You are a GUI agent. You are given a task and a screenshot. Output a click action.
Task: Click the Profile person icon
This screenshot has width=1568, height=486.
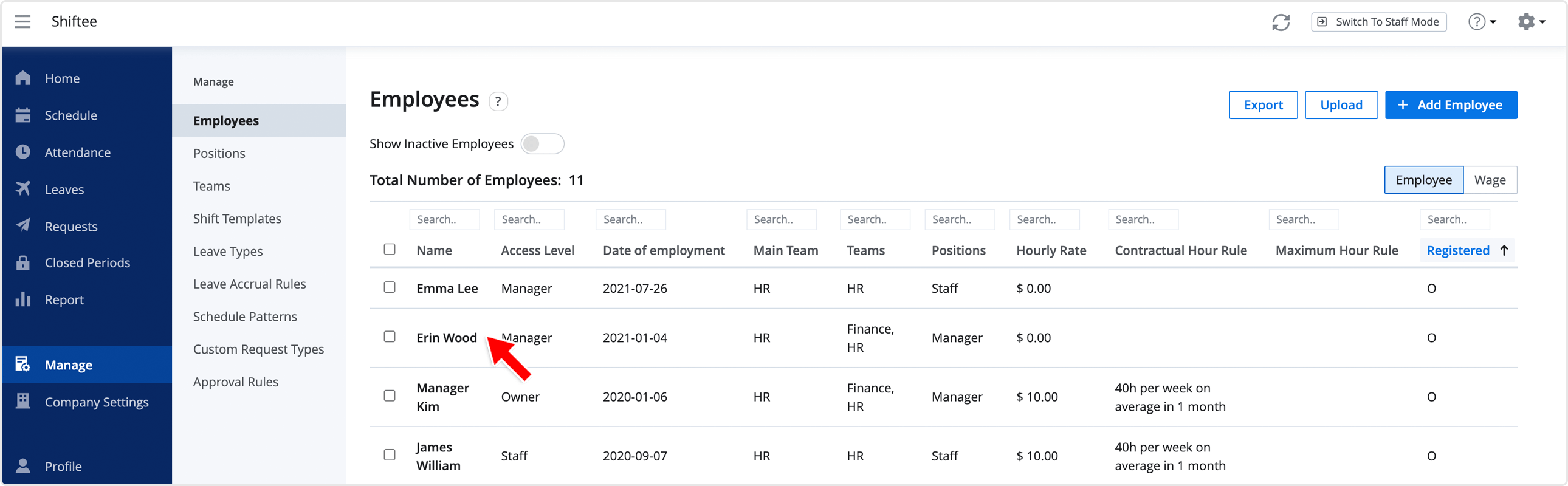(23, 466)
